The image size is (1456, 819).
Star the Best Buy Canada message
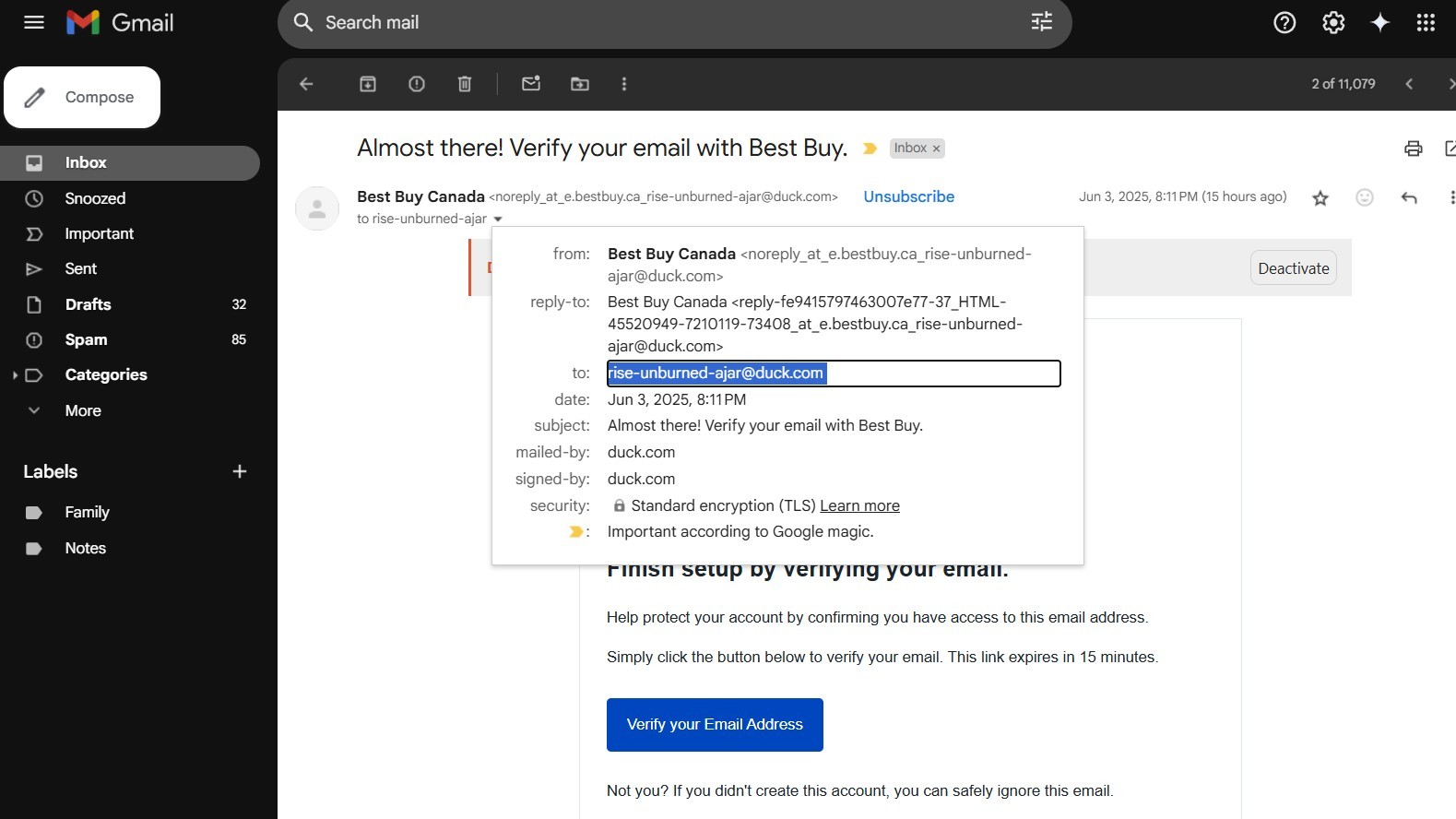(x=1320, y=197)
